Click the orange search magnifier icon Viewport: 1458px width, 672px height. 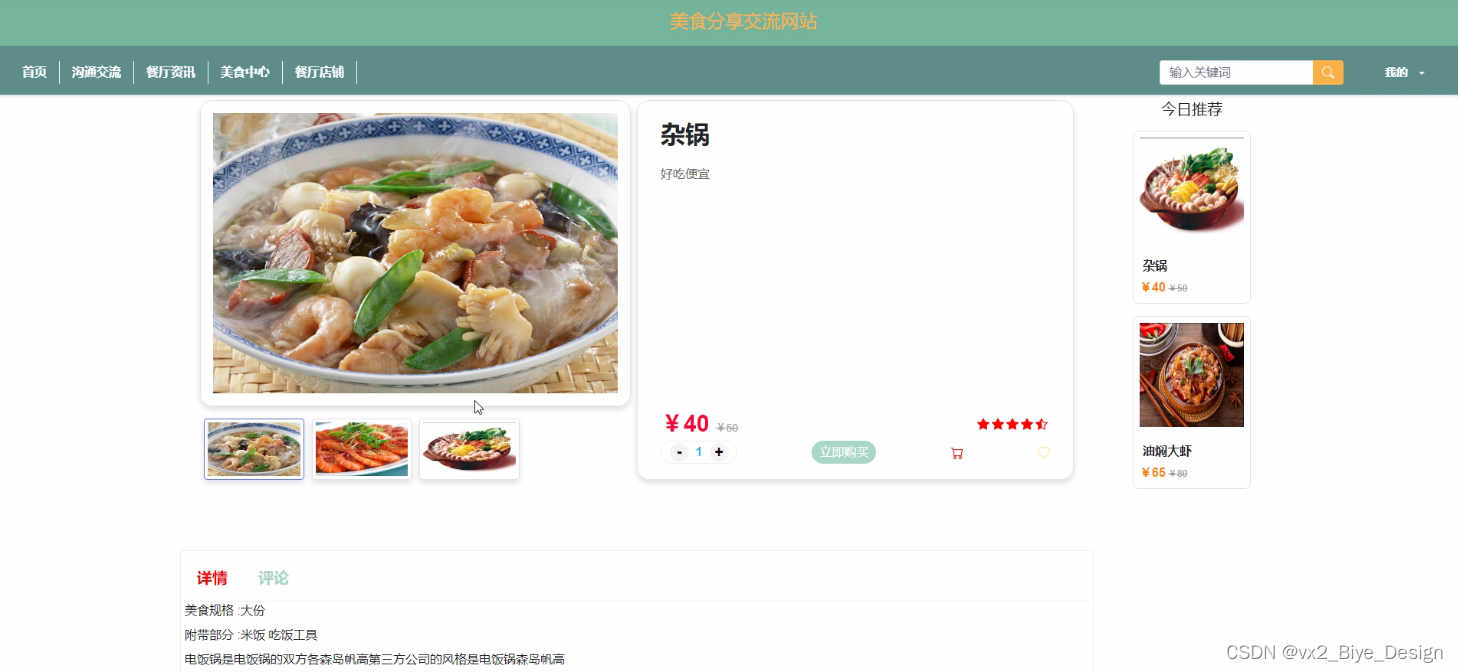point(1328,72)
